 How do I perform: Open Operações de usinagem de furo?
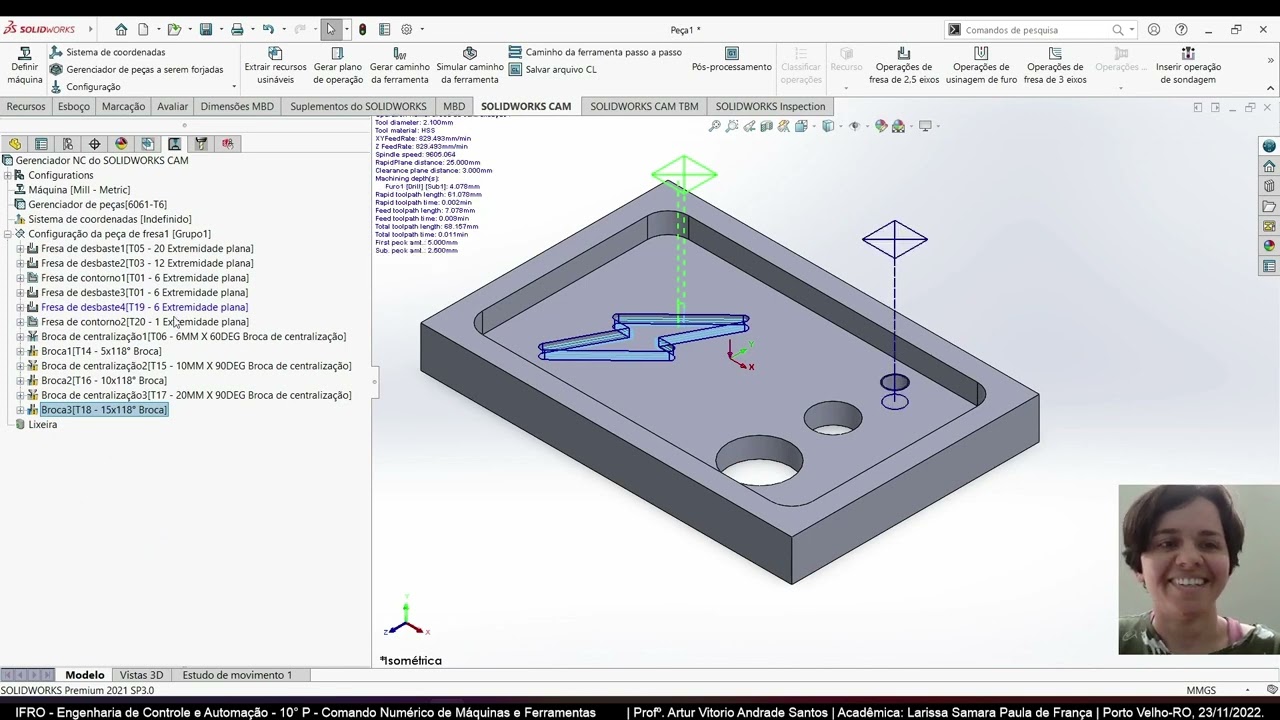click(981, 66)
